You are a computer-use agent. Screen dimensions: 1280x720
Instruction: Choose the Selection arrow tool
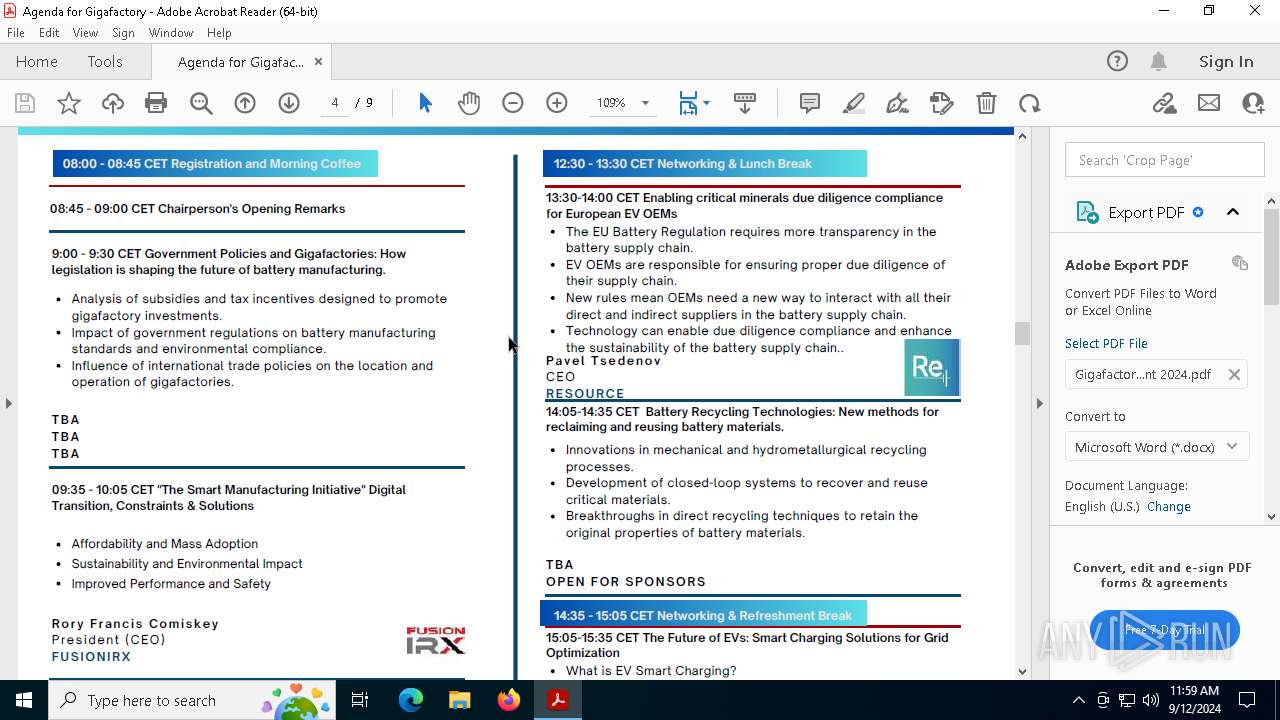tap(425, 103)
